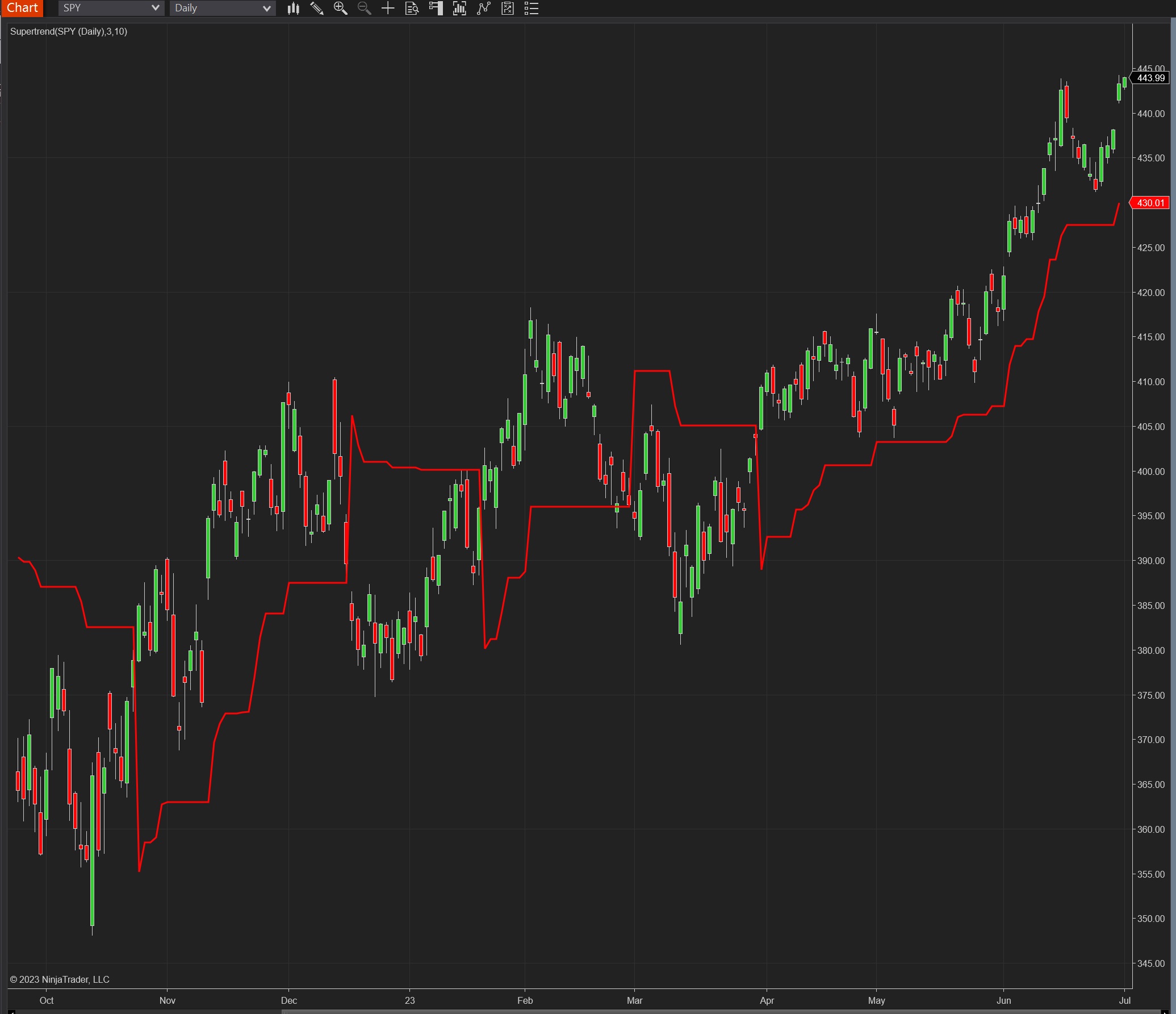Open the Data Box icon
Image resolution: width=1176 pixels, height=1014 pixels.
click(x=412, y=9)
